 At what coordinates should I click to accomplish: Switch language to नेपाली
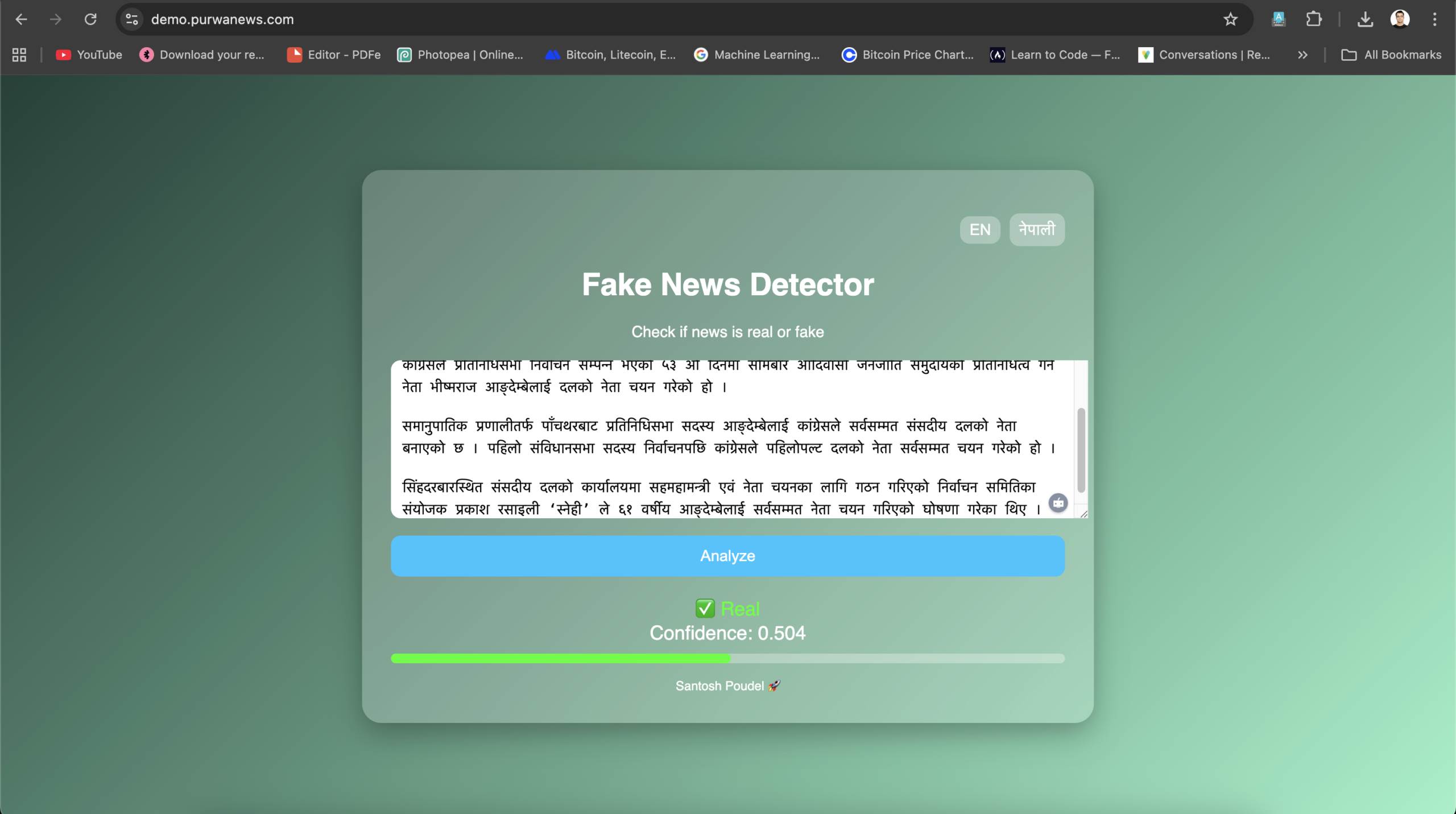point(1036,230)
